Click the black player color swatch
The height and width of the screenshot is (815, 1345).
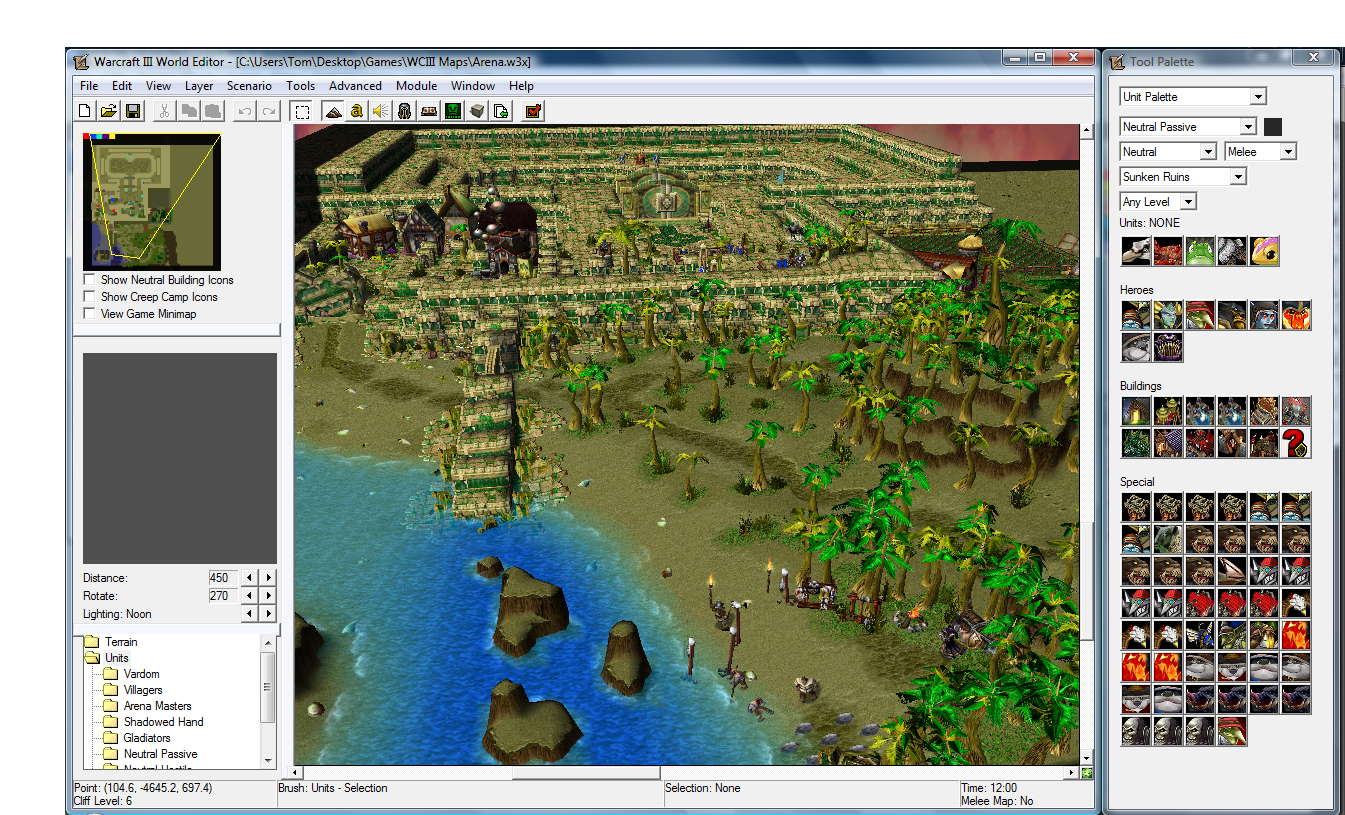[x=1273, y=127]
